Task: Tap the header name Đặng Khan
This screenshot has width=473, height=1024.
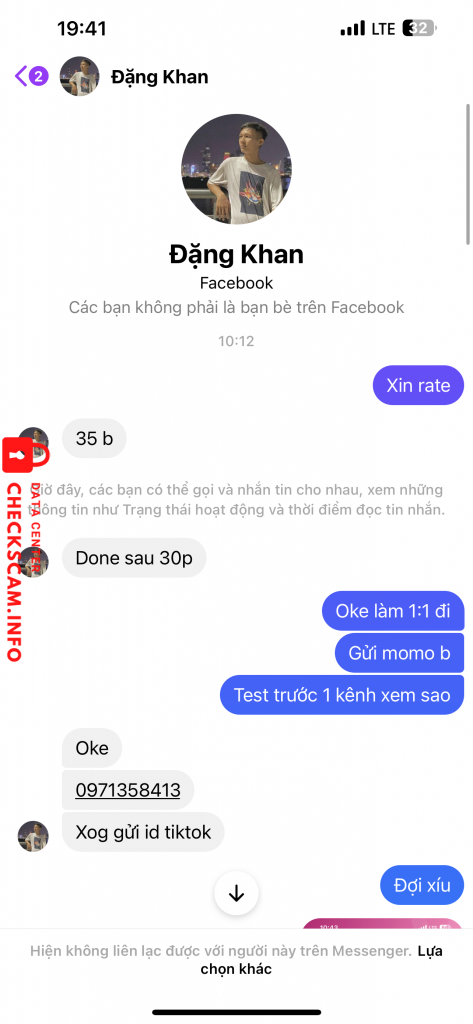Action: (159, 76)
